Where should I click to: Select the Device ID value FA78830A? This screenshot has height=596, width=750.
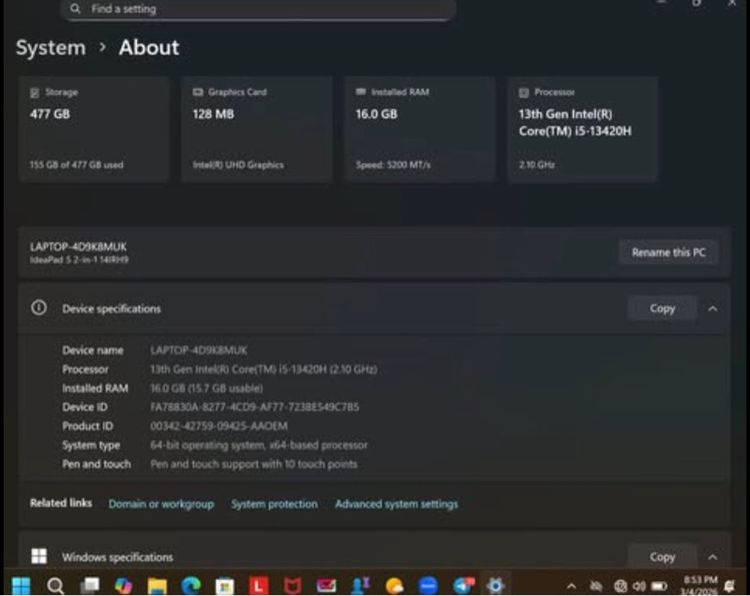[x=254, y=407]
